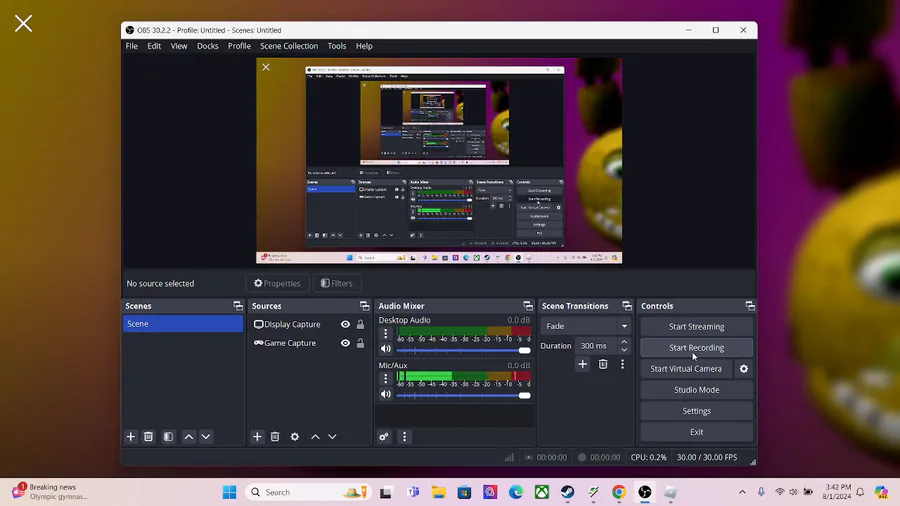Toggle Display Capture visibility eye
900x506 pixels.
click(x=345, y=324)
